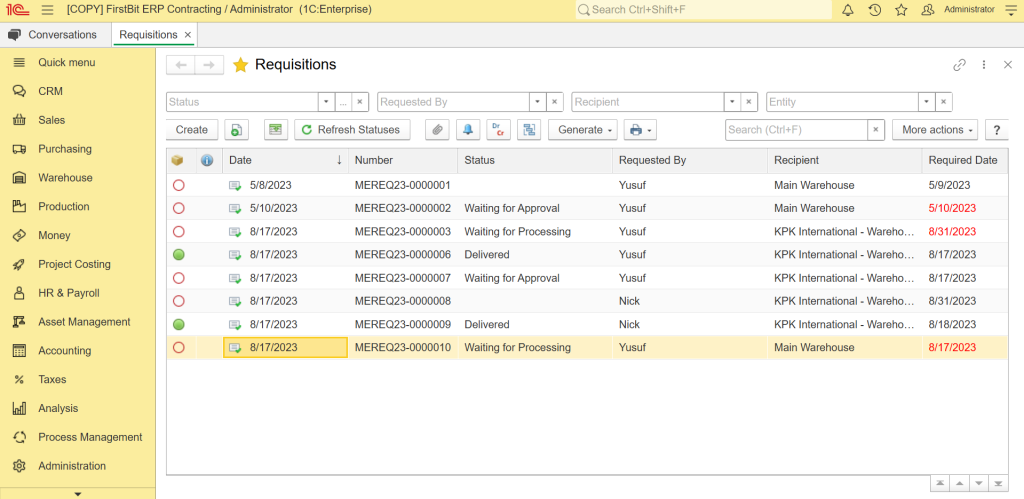Image resolution: width=1024 pixels, height=499 pixels.
Task: Open notifications bell in title bar
Action: (x=848, y=10)
